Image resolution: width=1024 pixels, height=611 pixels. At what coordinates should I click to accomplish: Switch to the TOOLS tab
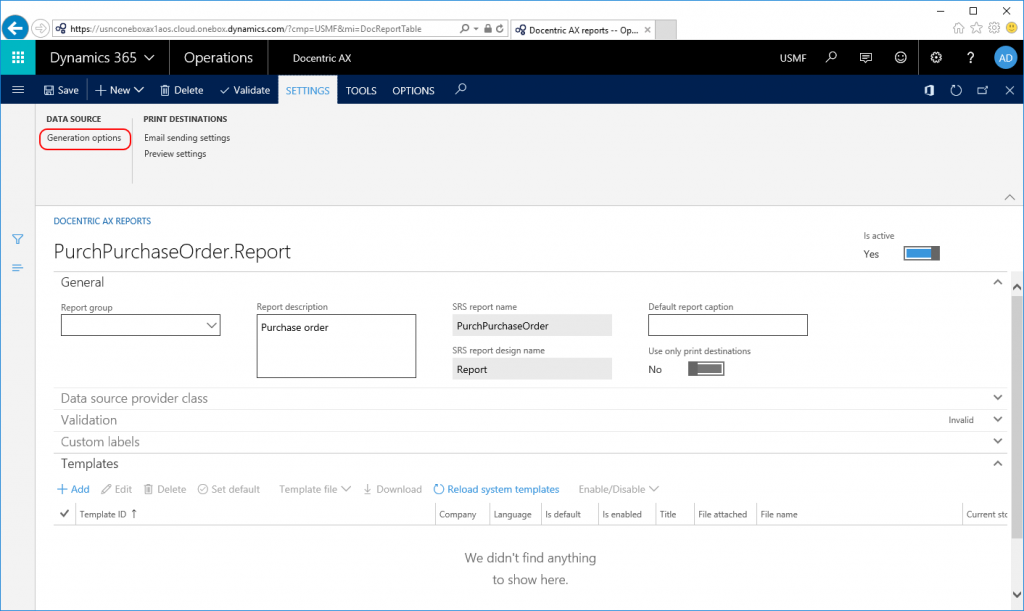361,90
